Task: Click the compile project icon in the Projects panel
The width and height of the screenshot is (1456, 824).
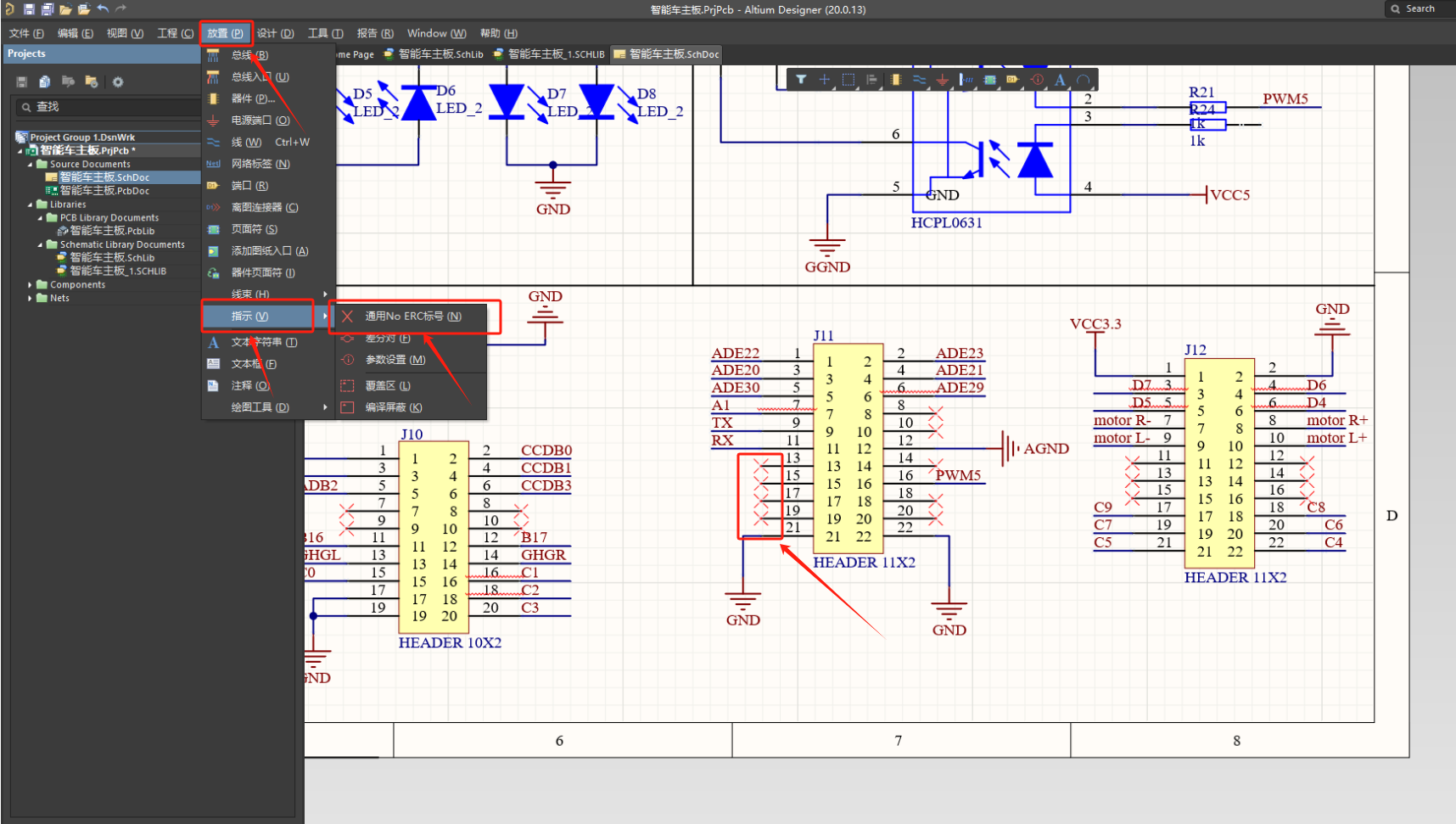Action: coord(45,81)
